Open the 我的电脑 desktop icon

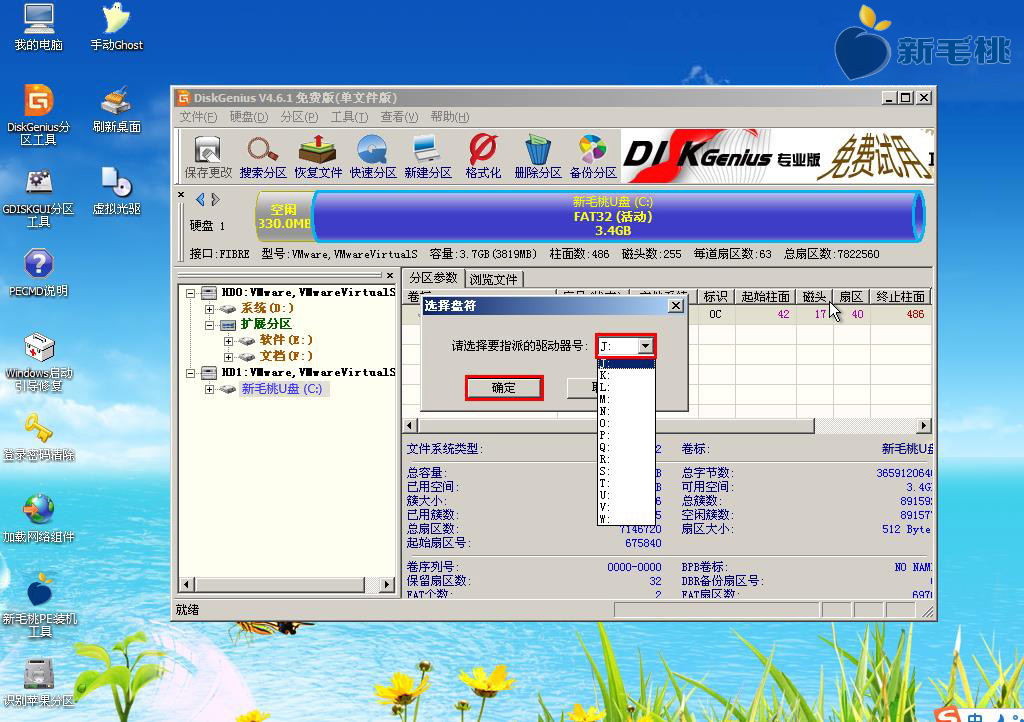point(39,27)
